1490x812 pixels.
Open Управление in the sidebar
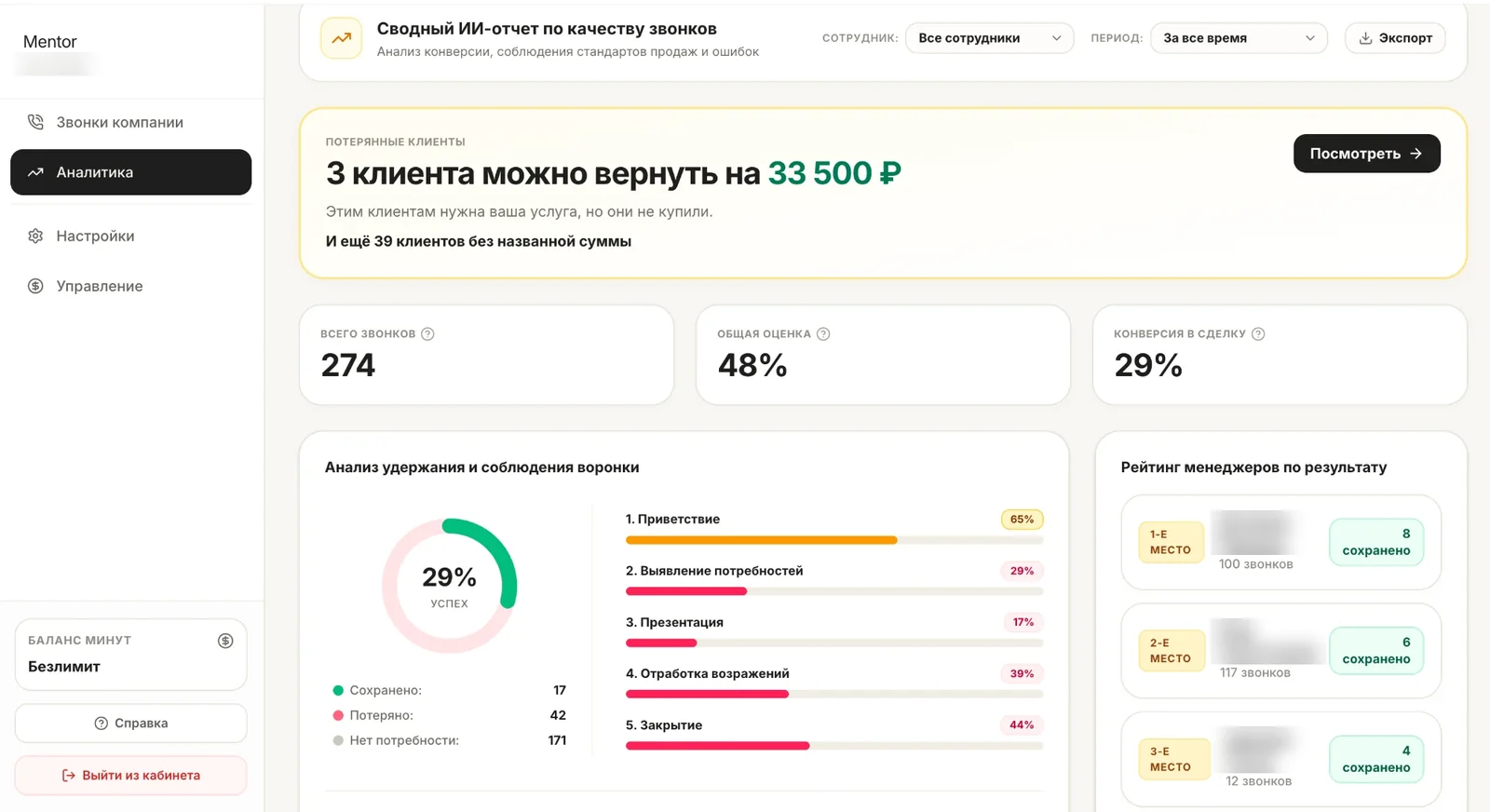click(131, 286)
